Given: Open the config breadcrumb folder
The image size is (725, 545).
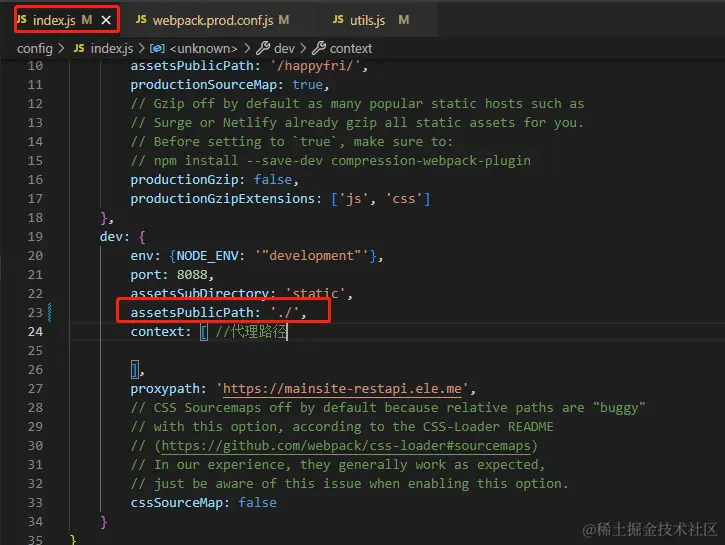Looking at the screenshot, I should [35, 48].
